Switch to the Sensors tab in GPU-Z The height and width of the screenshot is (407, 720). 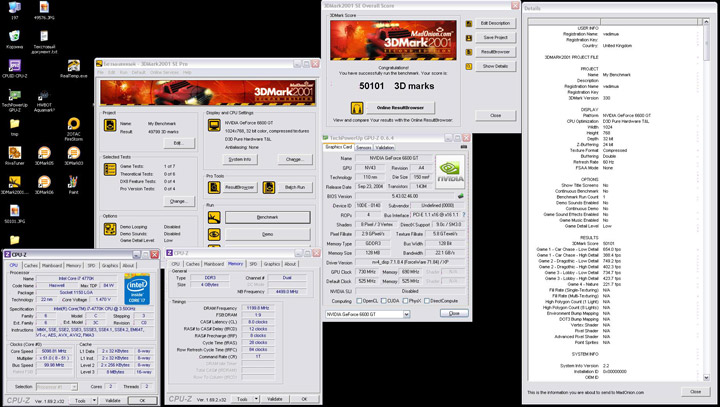(x=364, y=147)
